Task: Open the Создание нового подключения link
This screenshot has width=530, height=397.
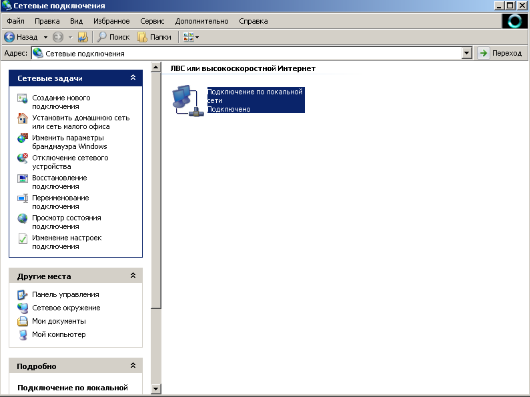Action: point(61,102)
